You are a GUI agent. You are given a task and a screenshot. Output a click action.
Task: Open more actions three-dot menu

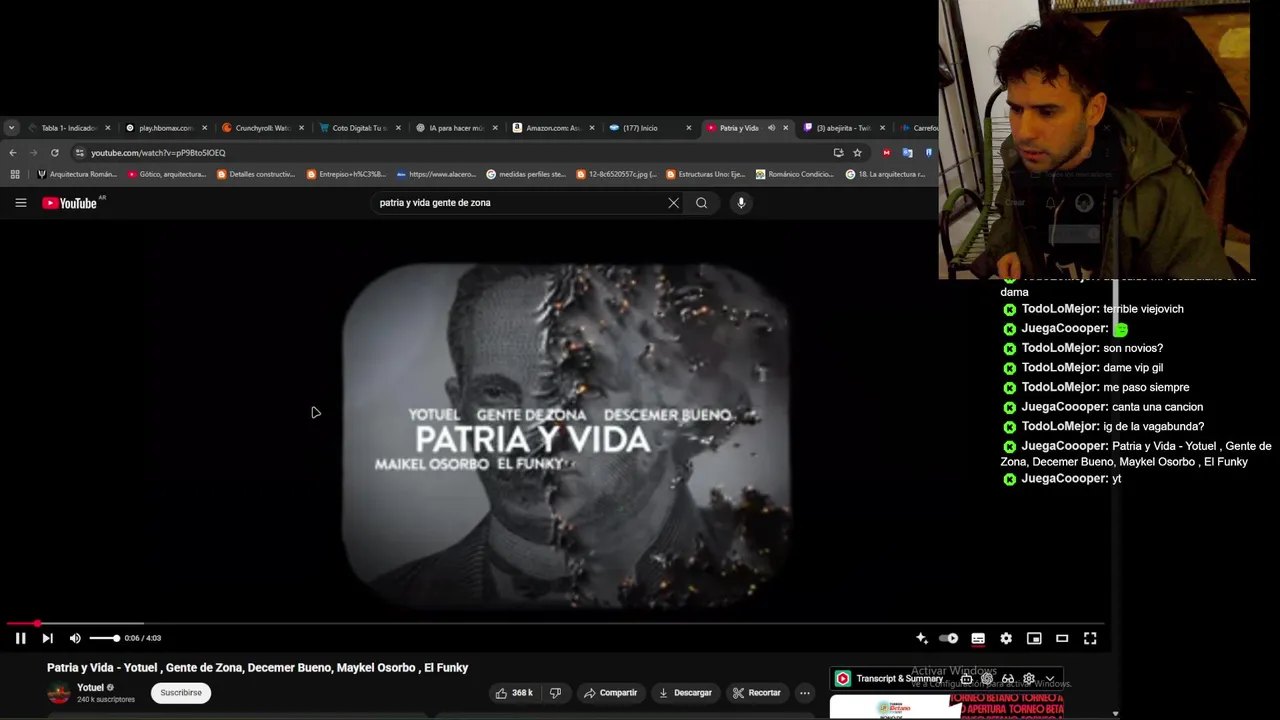[804, 693]
